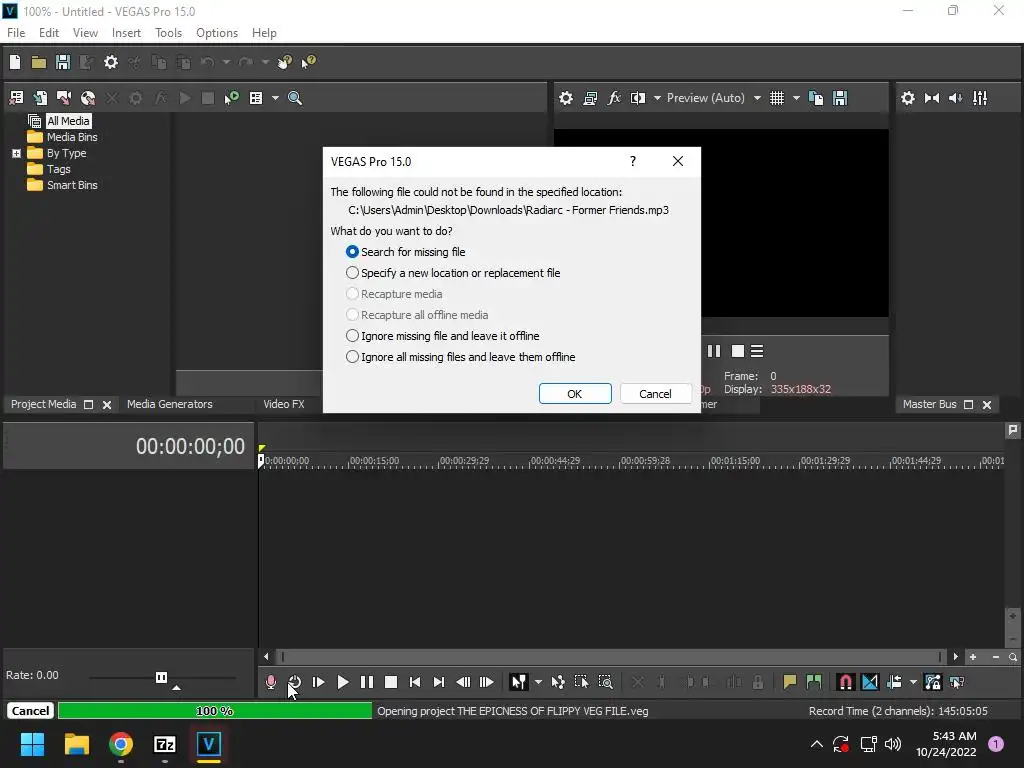Toggle loop playback

click(x=295, y=682)
